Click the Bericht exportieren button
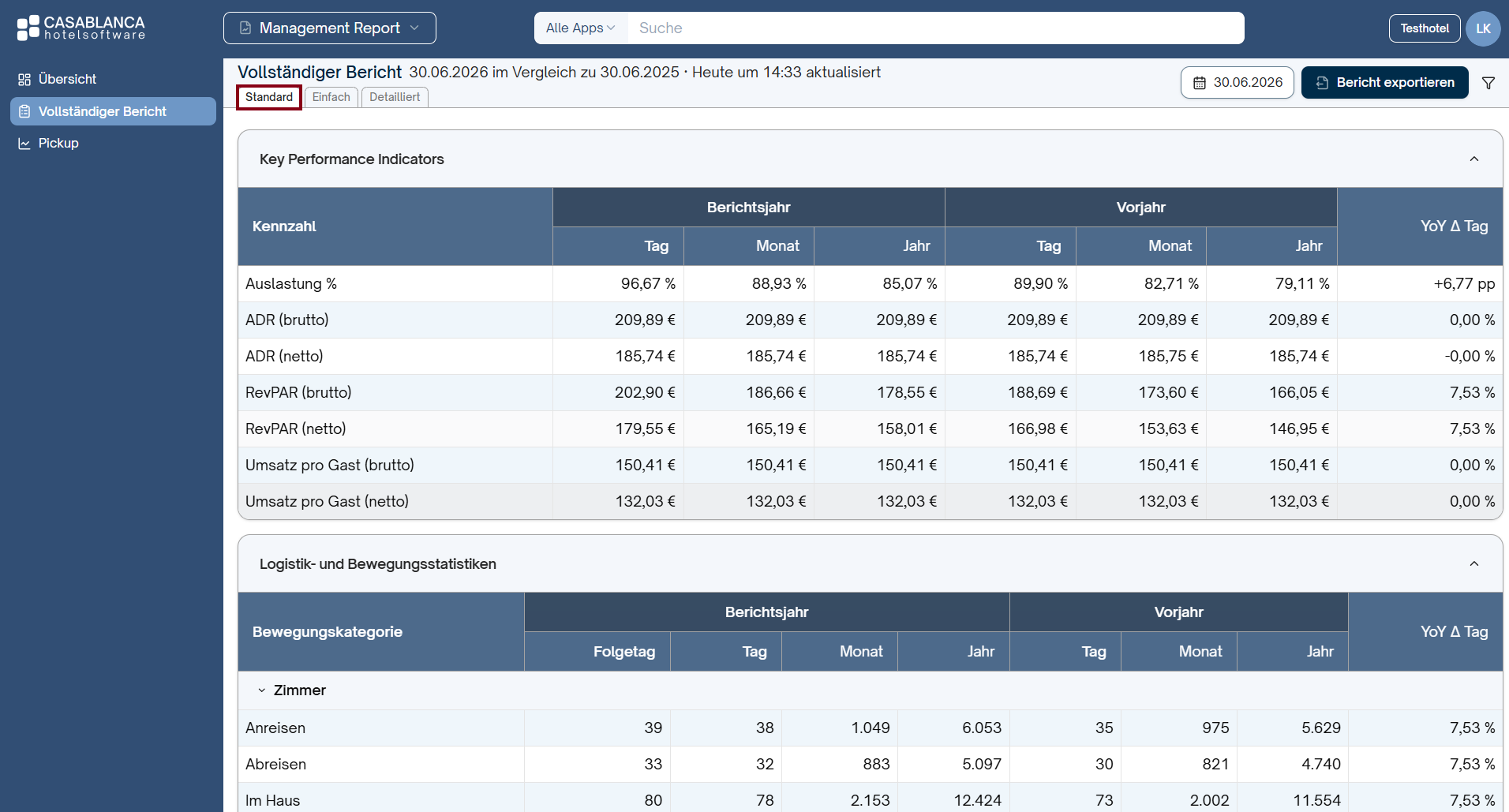The width and height of the screenshot is (1509, 812). [1385, 82]
